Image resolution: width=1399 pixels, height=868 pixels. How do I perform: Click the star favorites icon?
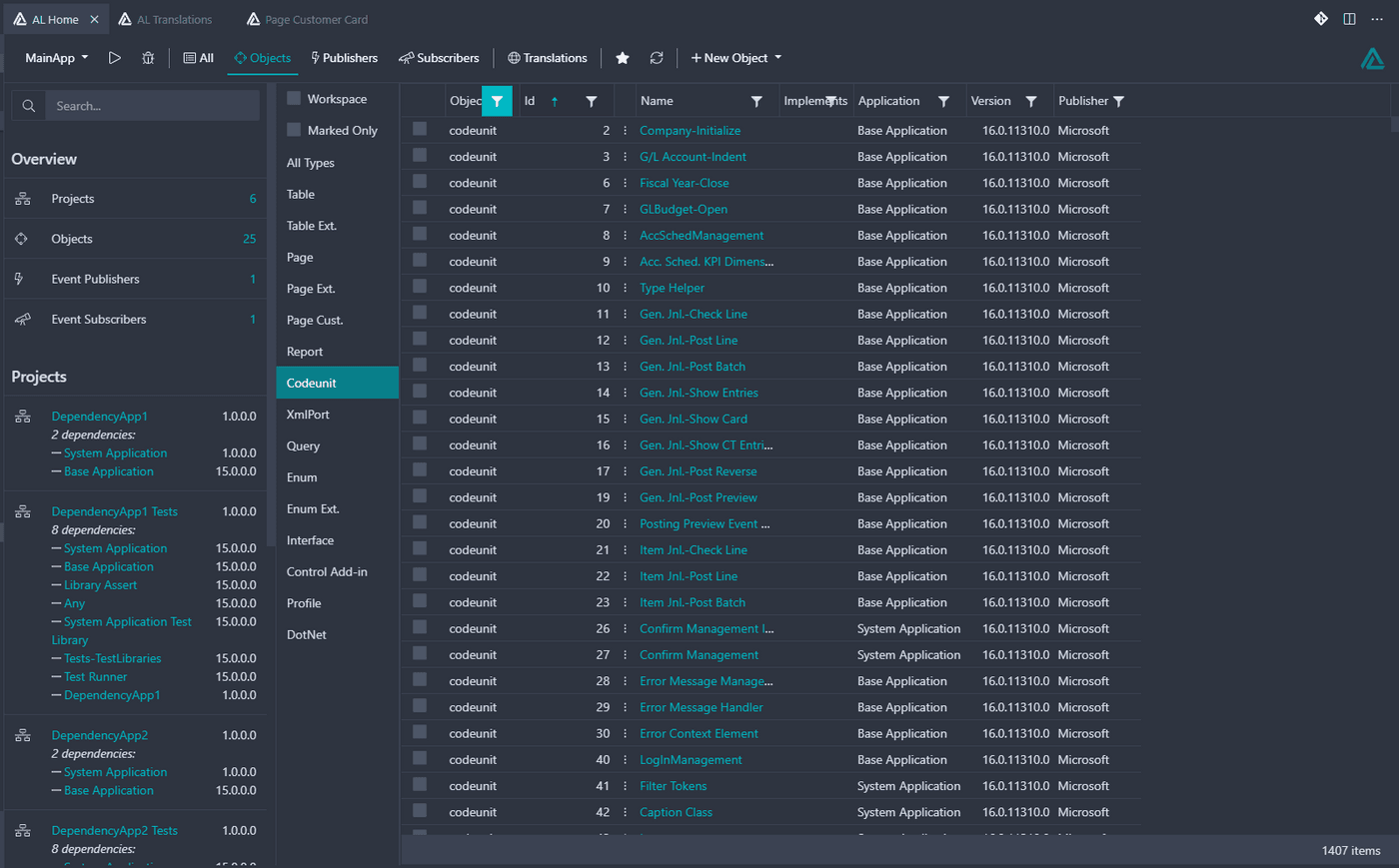click(623, 58)
